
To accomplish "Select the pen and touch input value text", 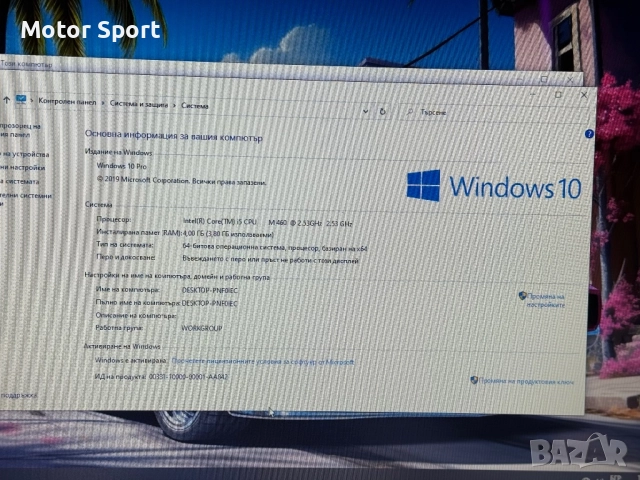I will click(271, 260).
